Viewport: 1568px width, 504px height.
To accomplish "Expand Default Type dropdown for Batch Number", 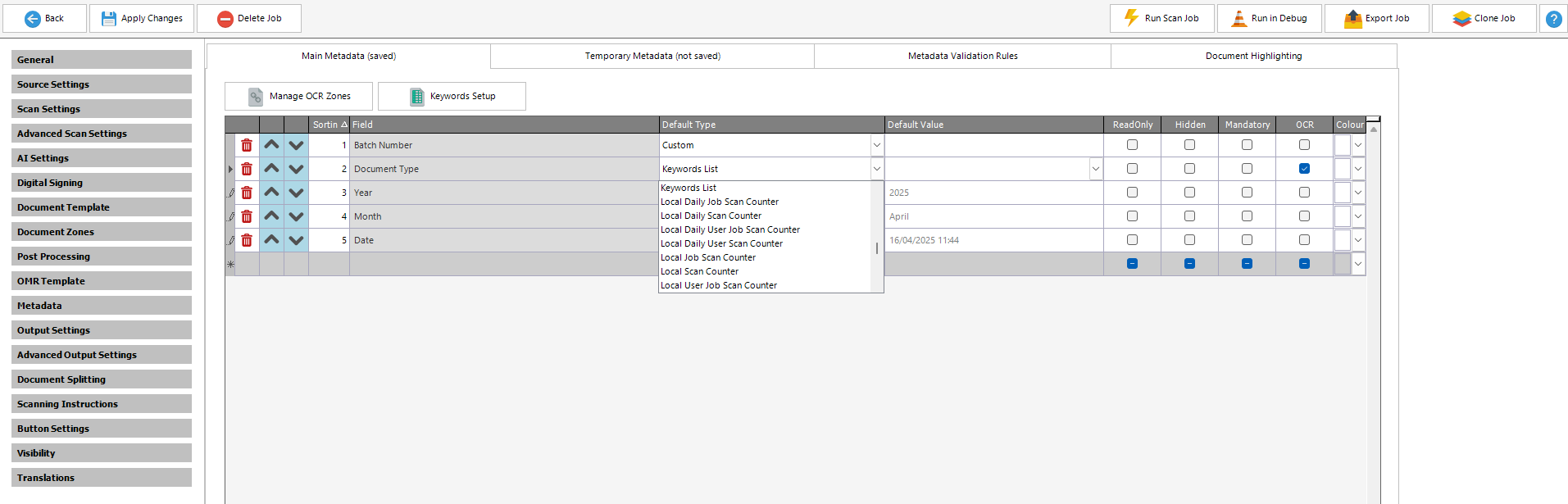I will pos(876,145).
